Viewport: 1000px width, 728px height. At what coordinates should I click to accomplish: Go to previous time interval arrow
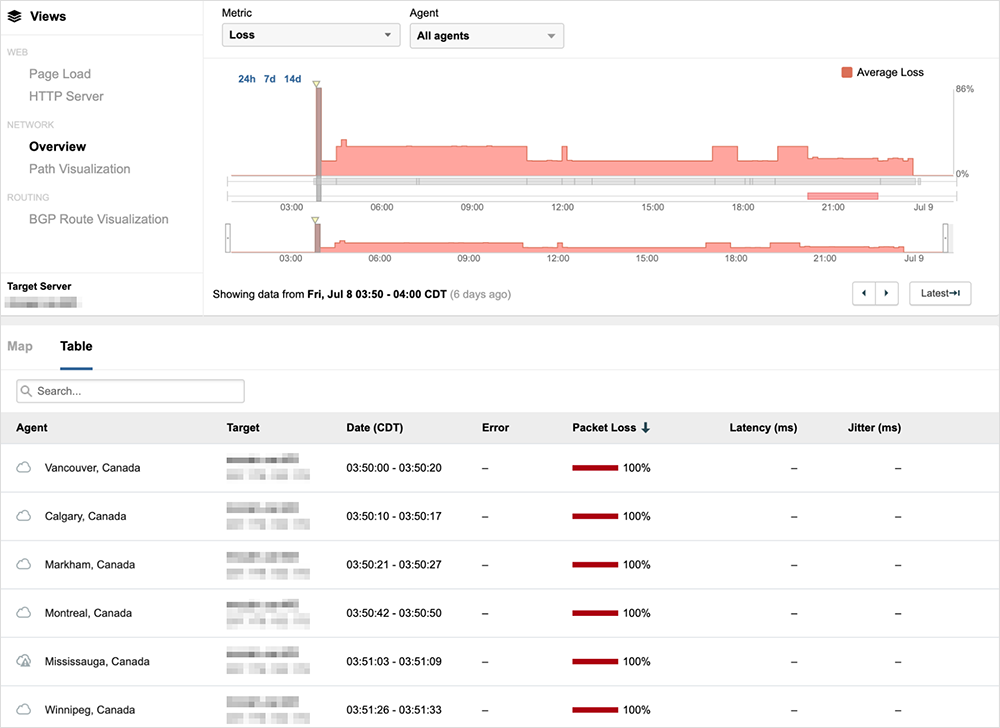[x=863, y=293]
